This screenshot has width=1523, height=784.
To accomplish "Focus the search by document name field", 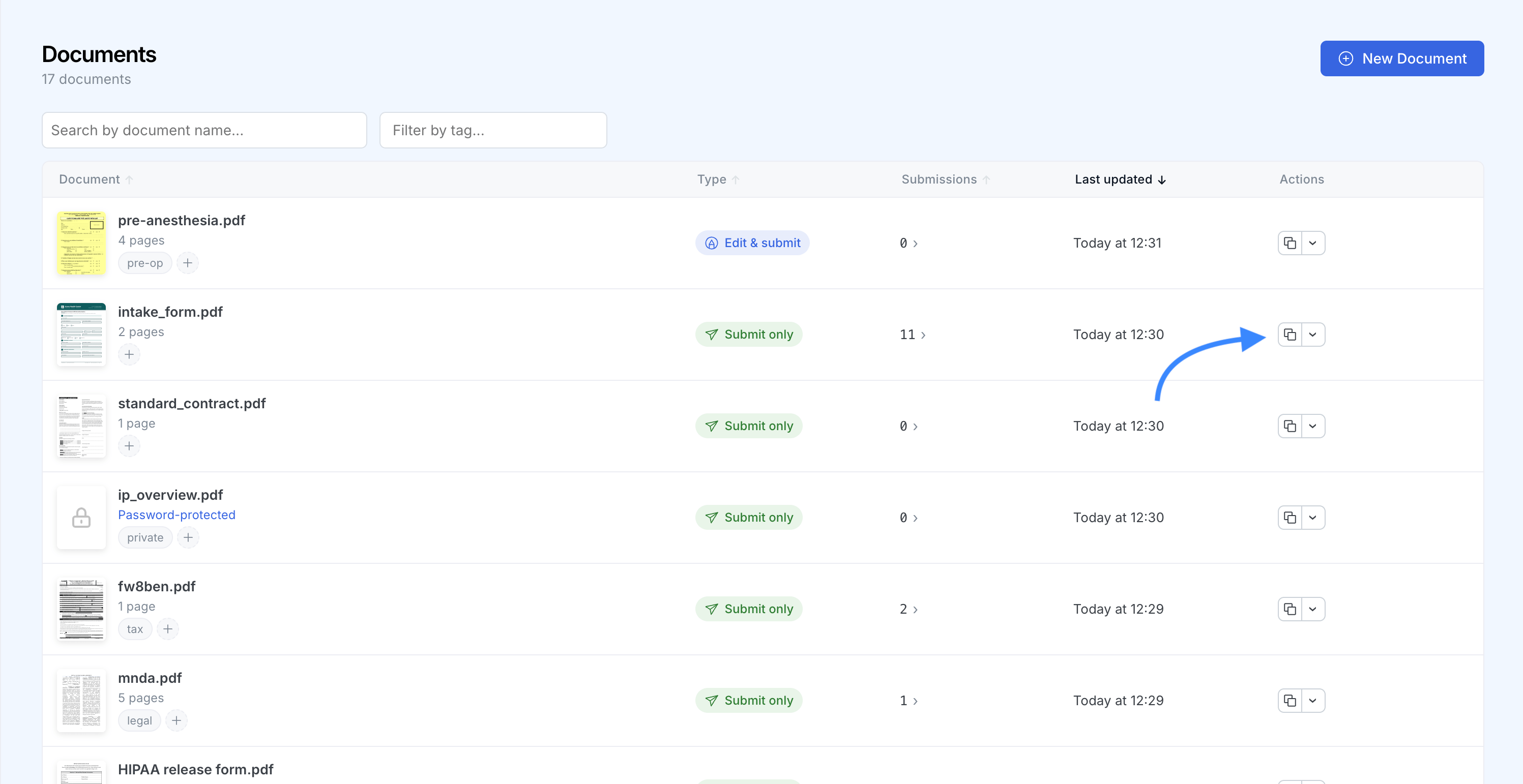I will point(204,130).
